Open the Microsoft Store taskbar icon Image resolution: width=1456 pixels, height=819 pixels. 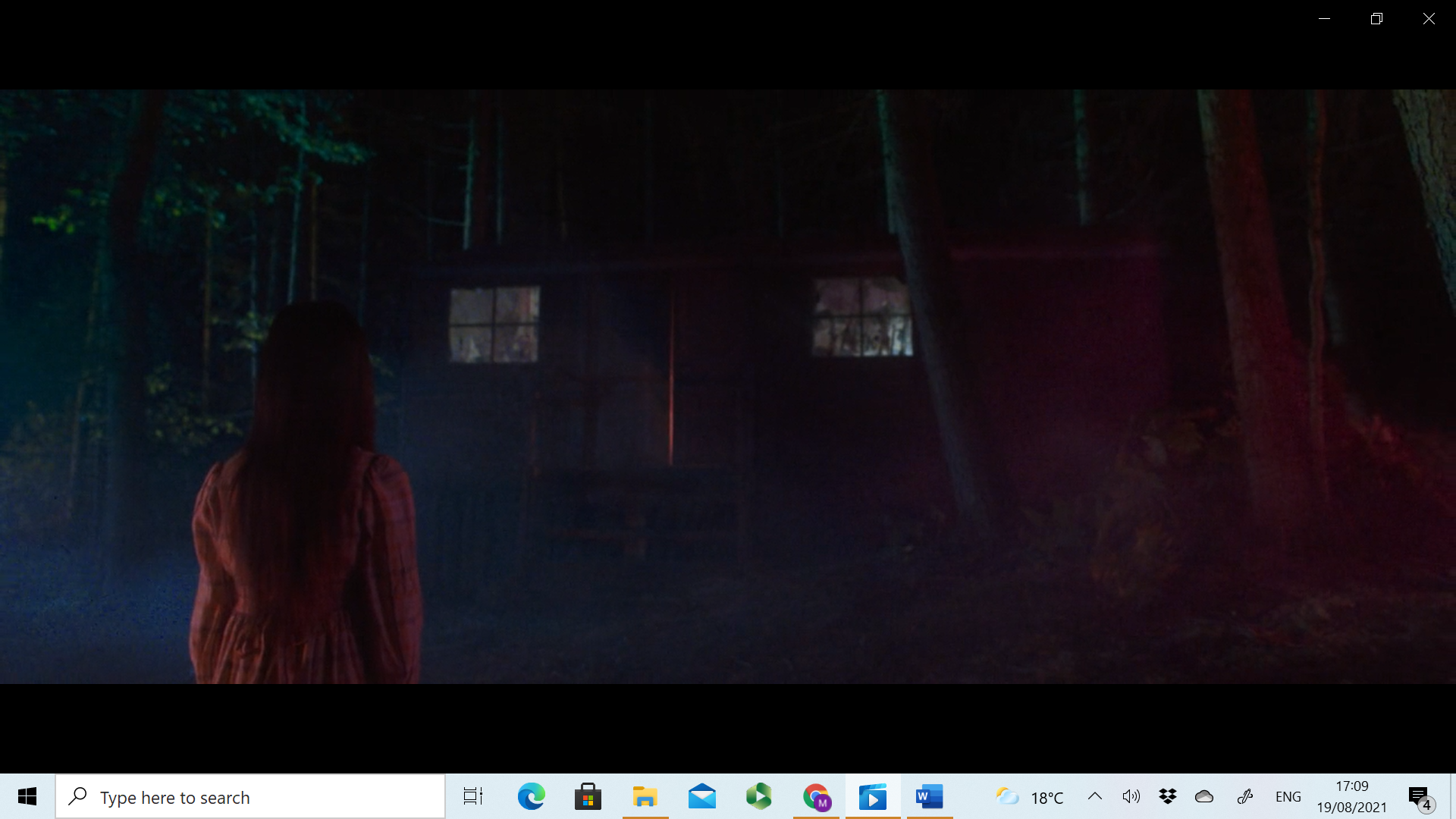[x=588, y=797]
